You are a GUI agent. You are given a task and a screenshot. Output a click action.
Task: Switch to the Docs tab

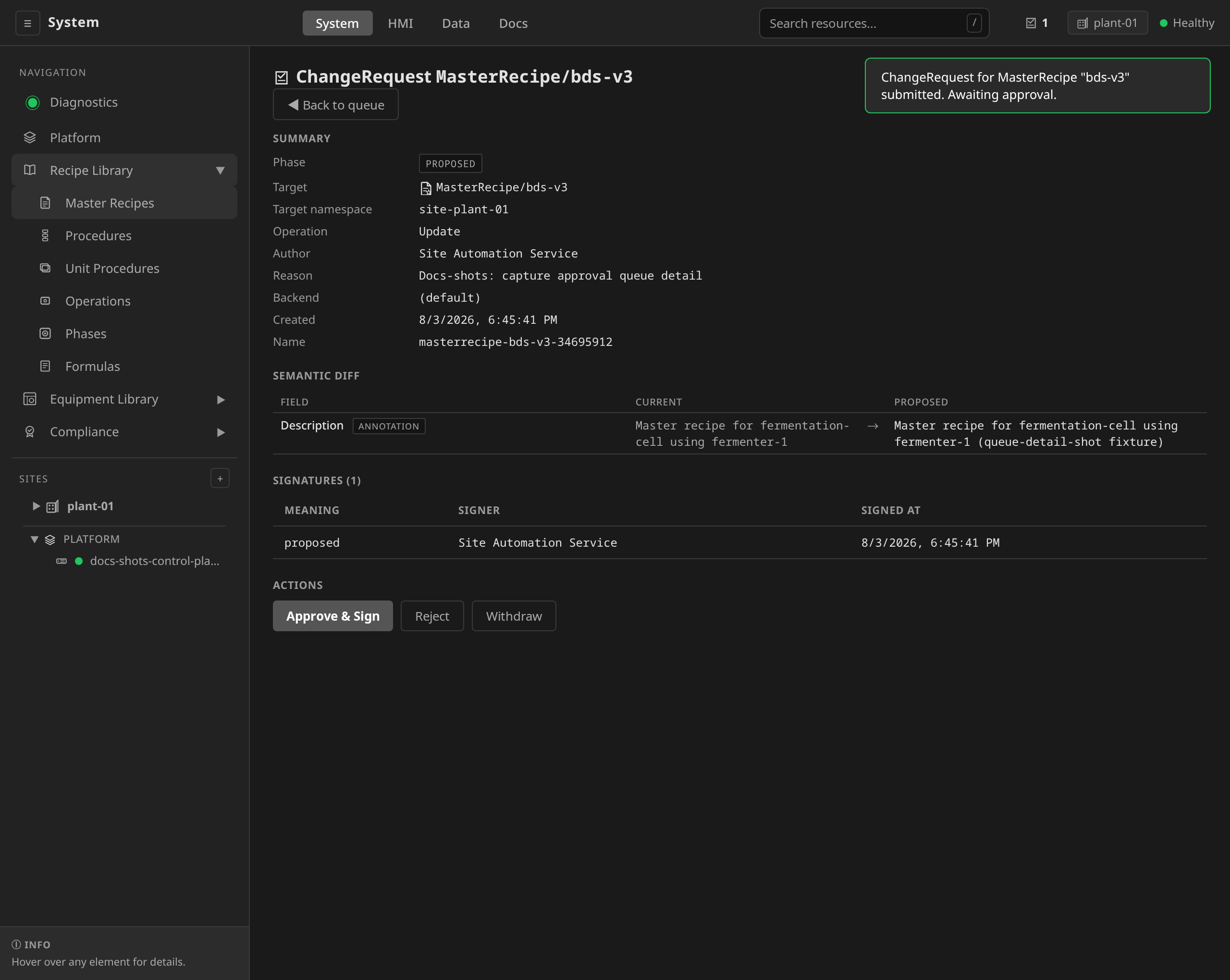pyautogui.click(x=514, y=24)
